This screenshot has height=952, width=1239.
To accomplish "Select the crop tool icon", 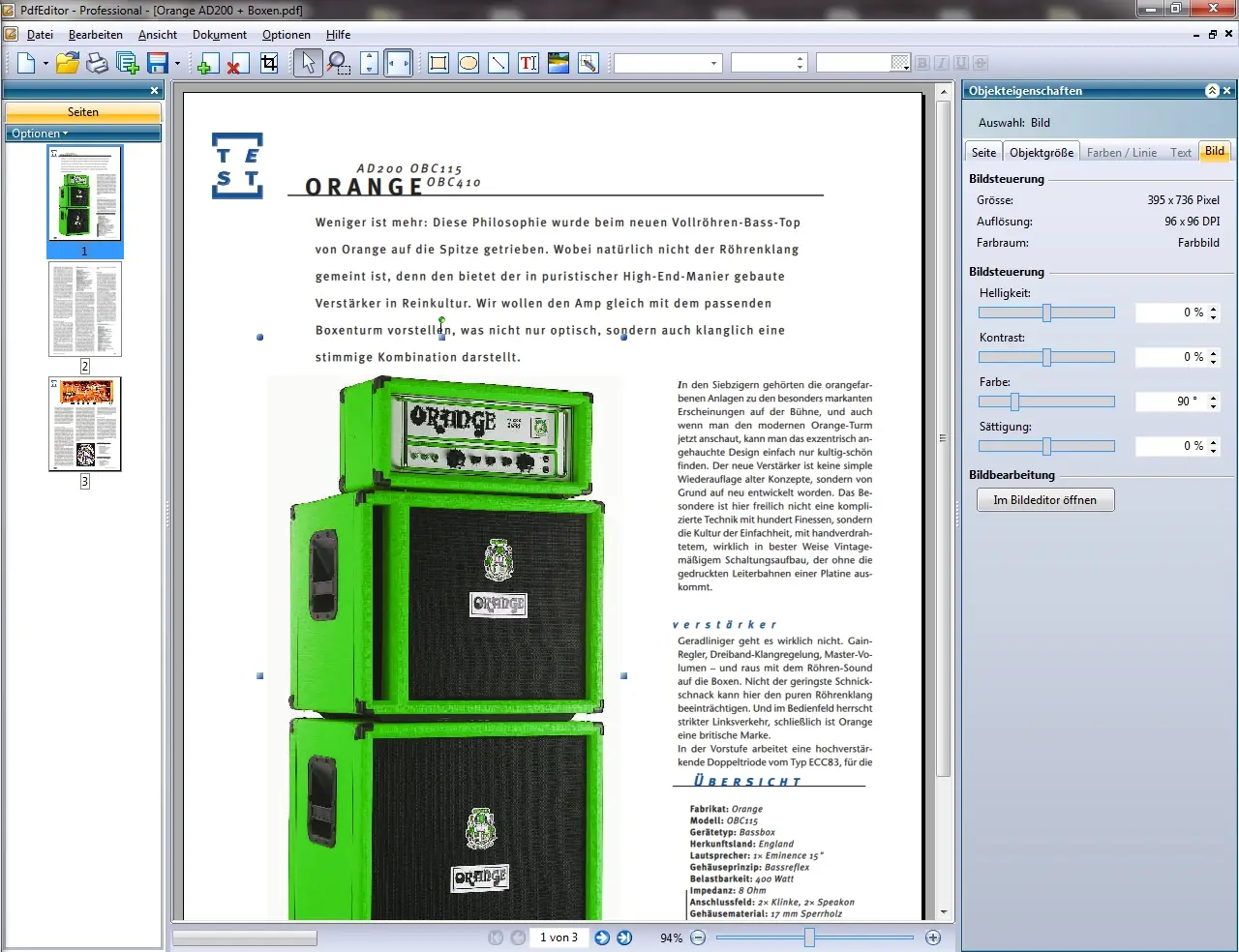I will 269,64.
